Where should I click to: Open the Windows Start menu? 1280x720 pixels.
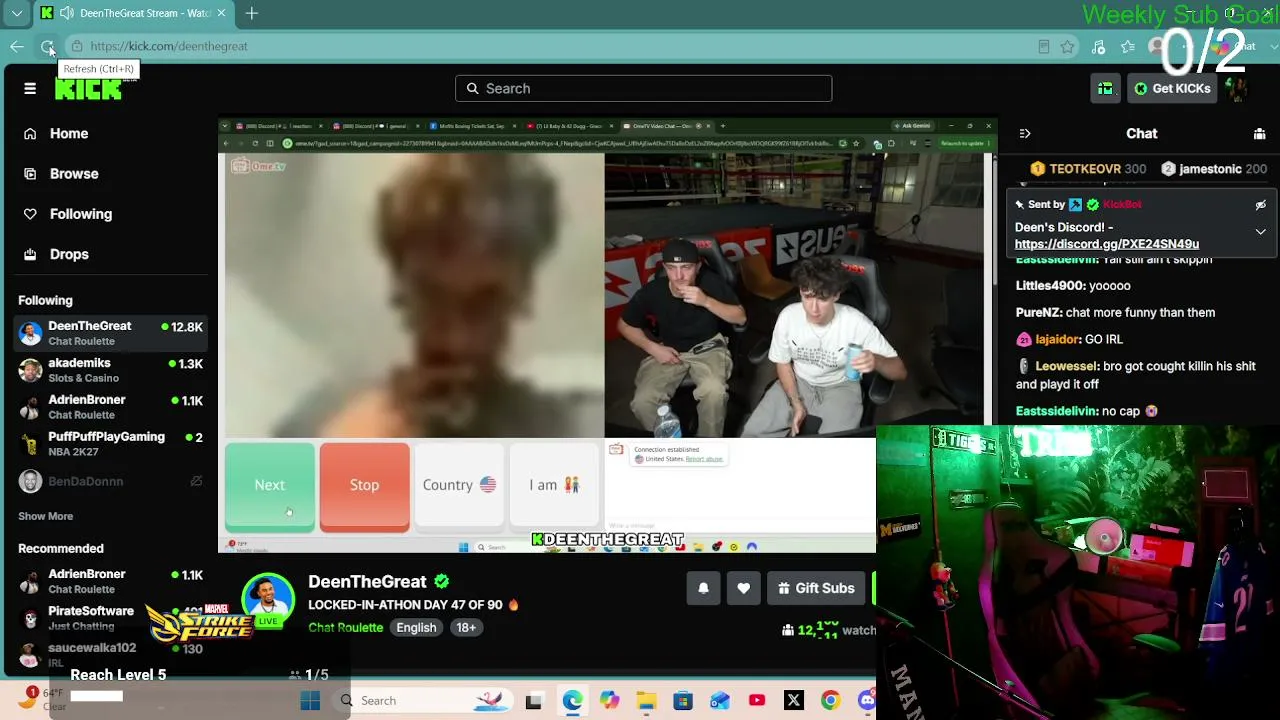pyautogui.click(x=310, y=701)
